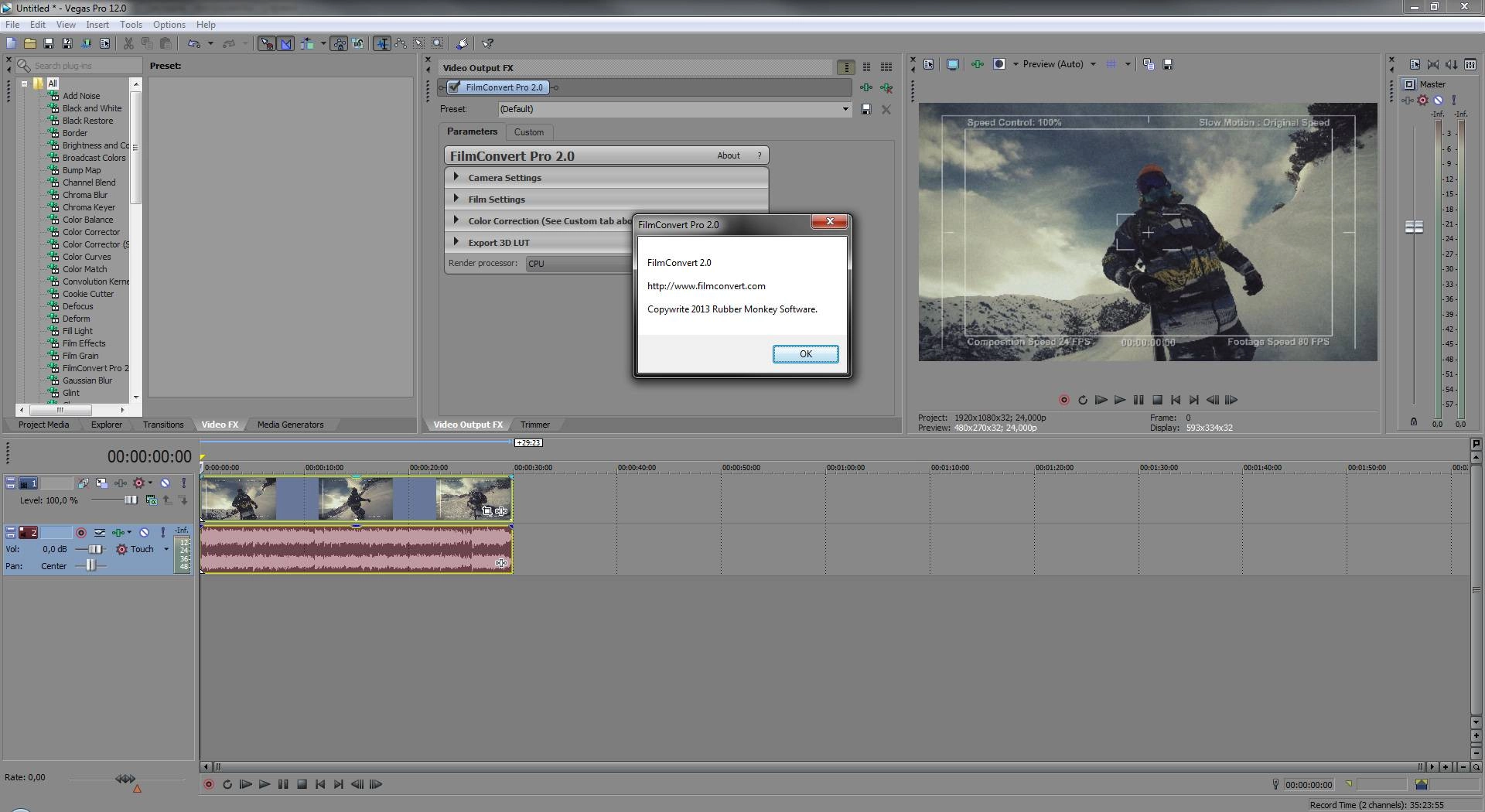This screenshot has width=1485, height=812.
Task: Collapse the All plug-ins tree node
Action: tap(25, 84)
